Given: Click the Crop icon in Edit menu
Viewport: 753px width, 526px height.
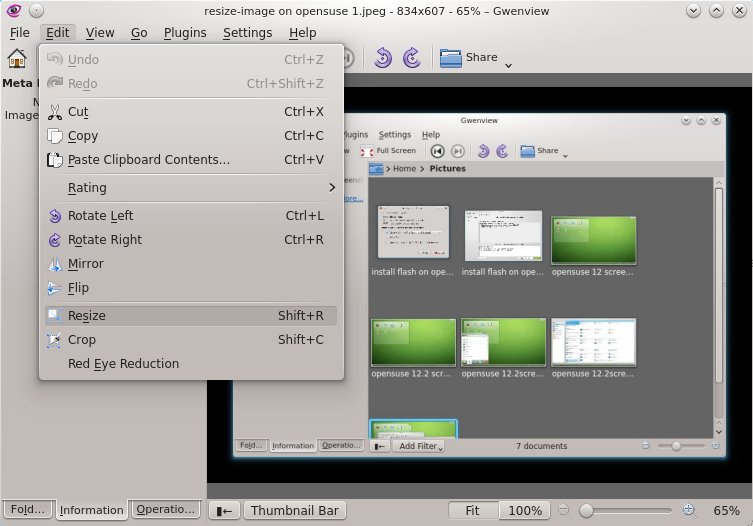Looking at the screenshot, I should click(x=54, y=340).
